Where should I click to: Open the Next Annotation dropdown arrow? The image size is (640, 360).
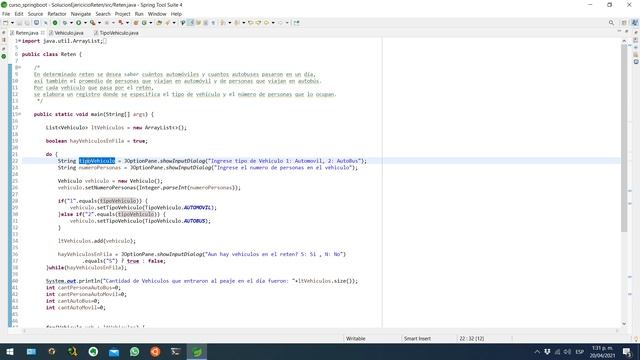[x=229, y=23]
